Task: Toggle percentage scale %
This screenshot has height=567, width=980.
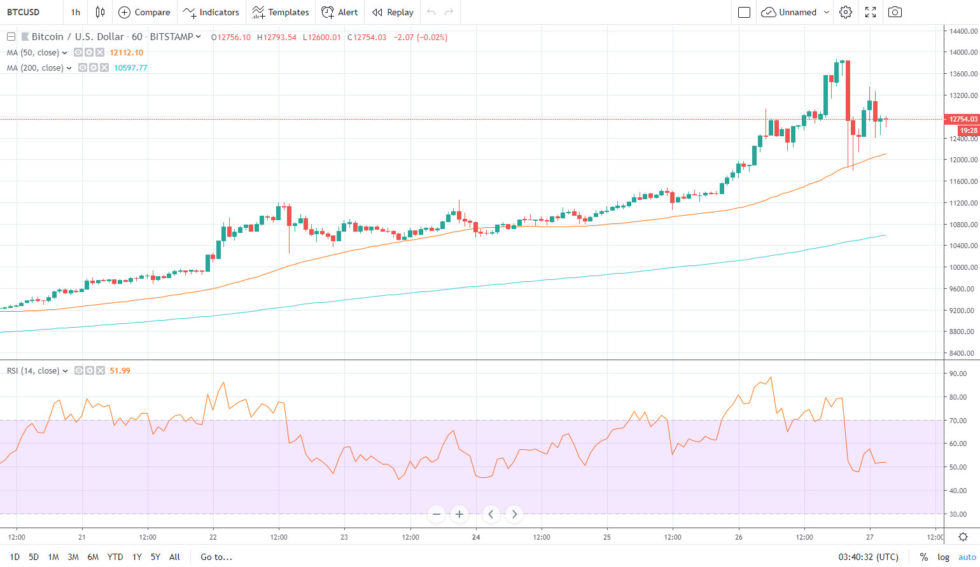Action: [x=923, y=557]
